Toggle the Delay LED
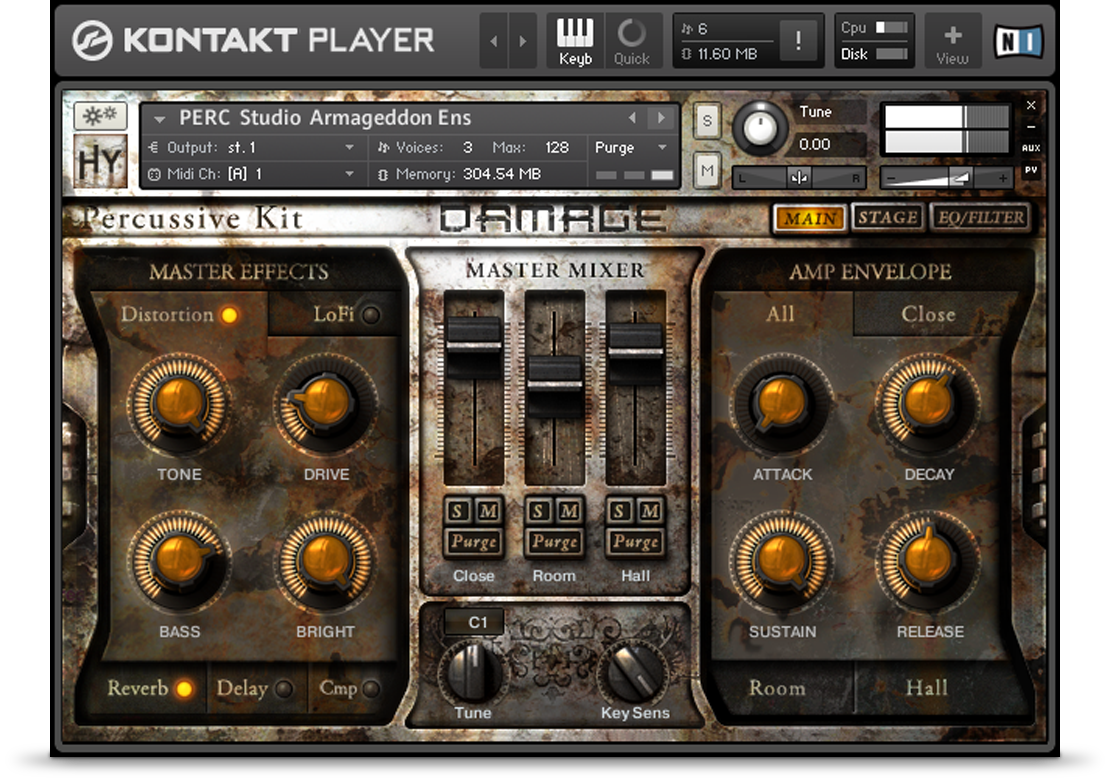The width and height of the screenshot is (1110, 782). [x=284, y=689]
